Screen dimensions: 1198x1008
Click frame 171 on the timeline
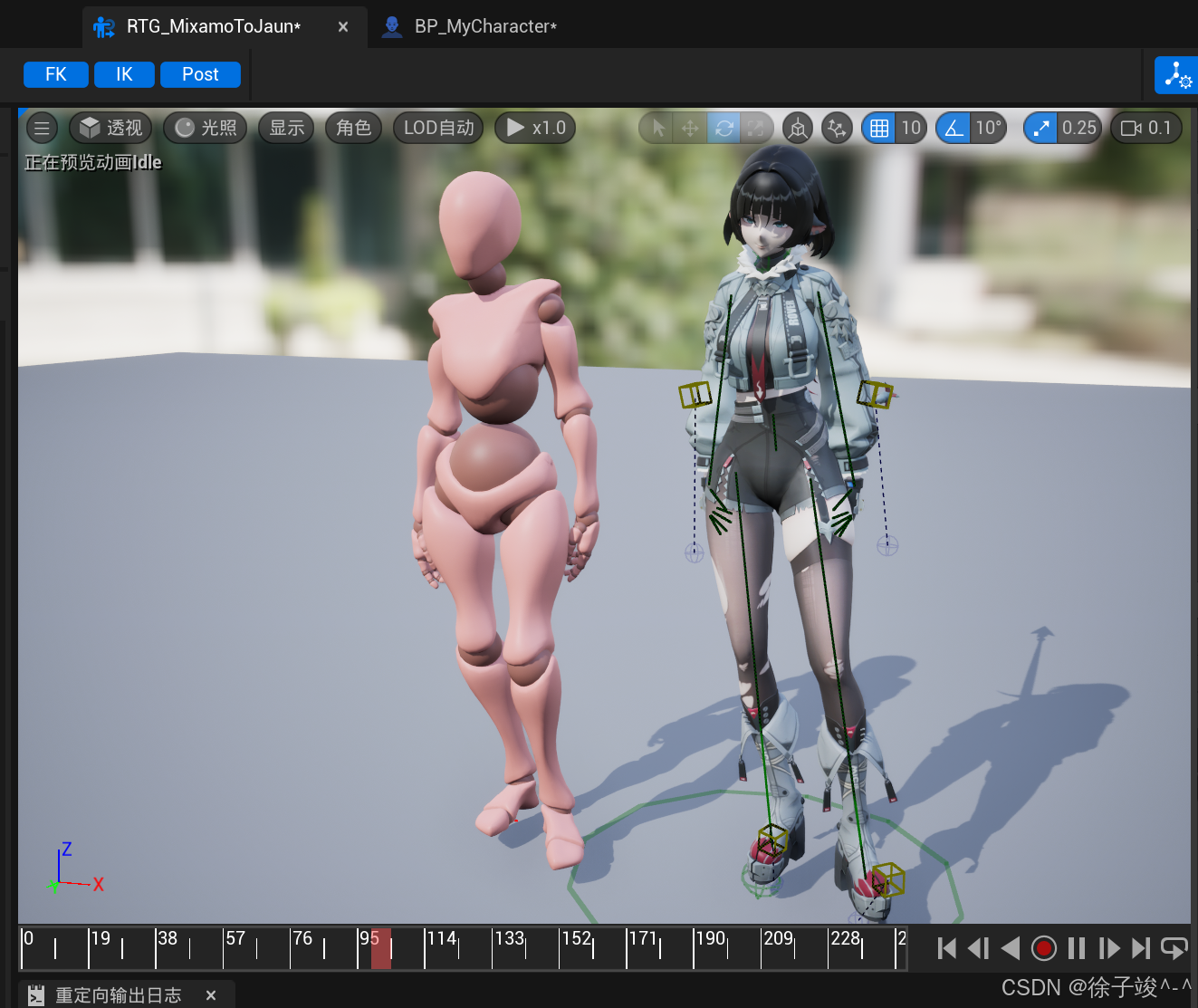pyautogui.click(x=643, y=938)
